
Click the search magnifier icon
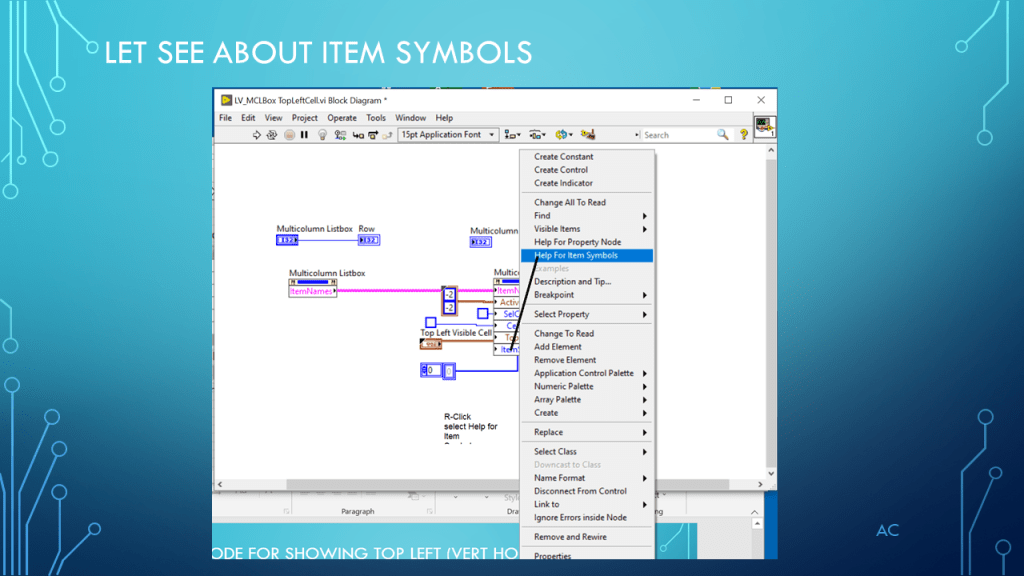pos(722,135)
